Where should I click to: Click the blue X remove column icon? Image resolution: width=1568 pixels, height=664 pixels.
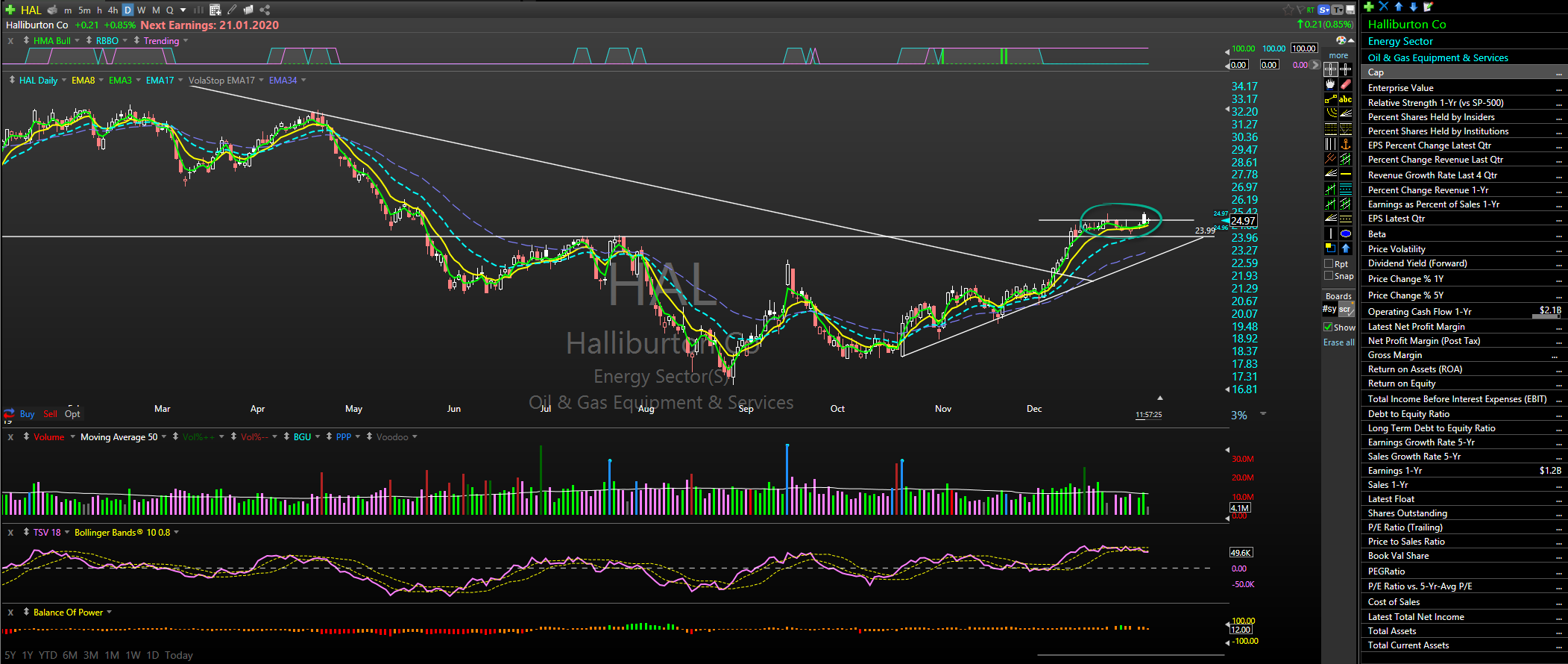coord(1384,7)
